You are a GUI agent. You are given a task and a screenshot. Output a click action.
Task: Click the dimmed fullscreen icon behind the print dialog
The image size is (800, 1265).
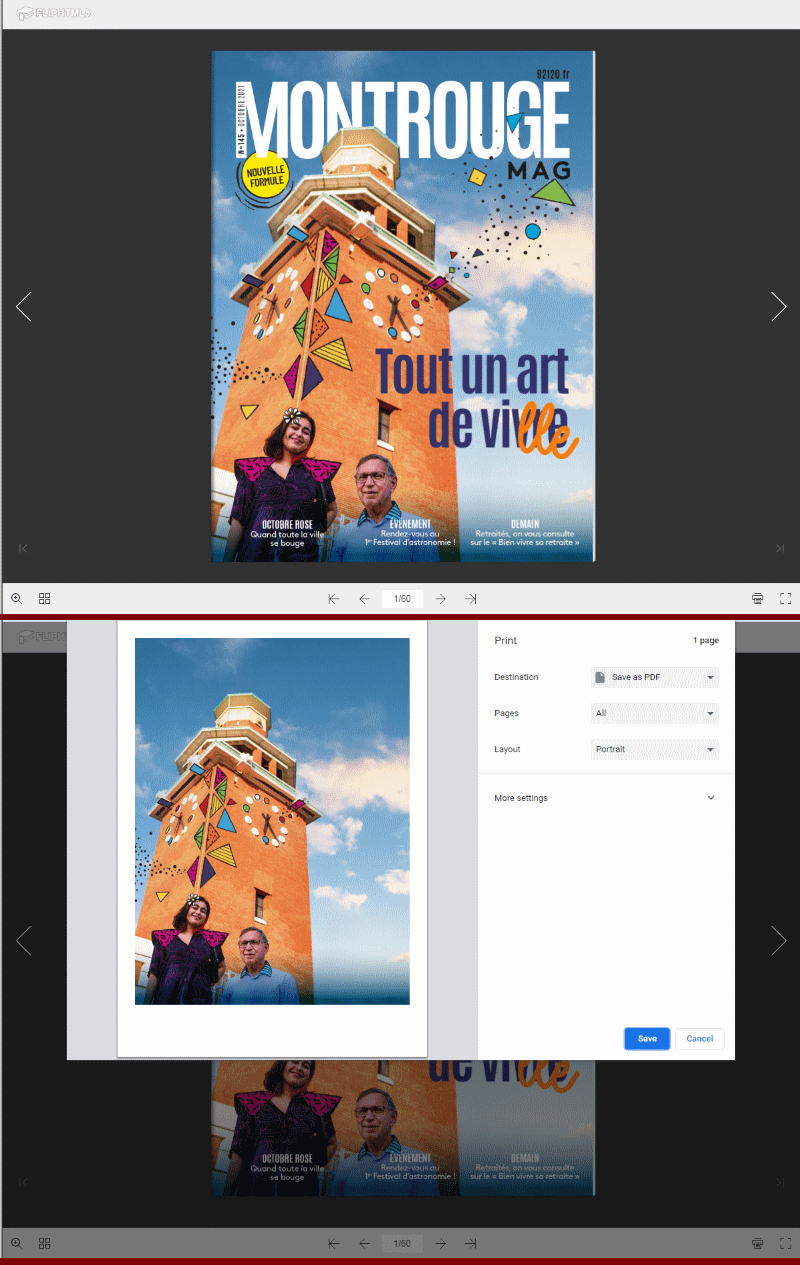pos(786,1243)
